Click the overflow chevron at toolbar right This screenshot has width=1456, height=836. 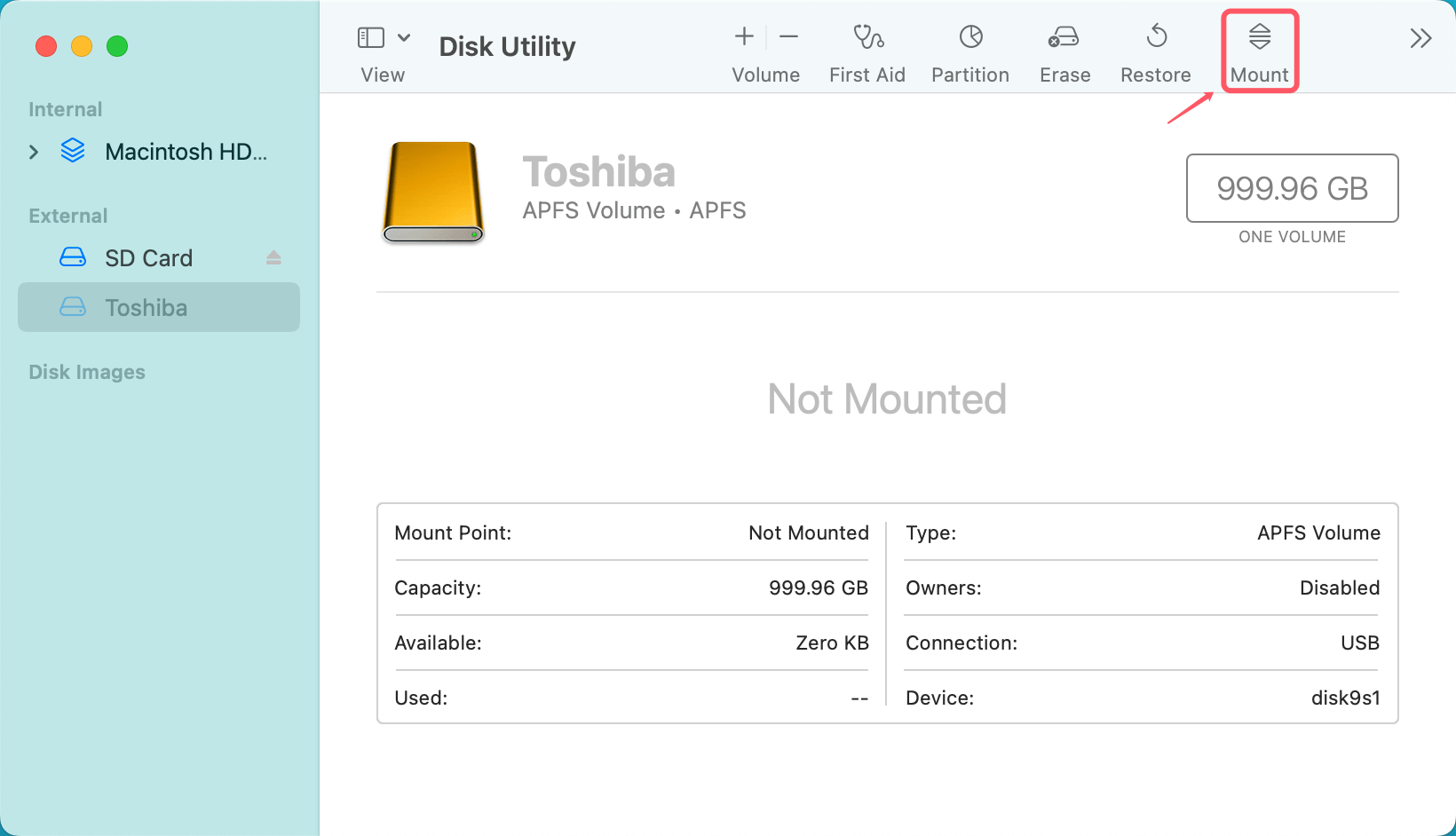(1420, 36)
